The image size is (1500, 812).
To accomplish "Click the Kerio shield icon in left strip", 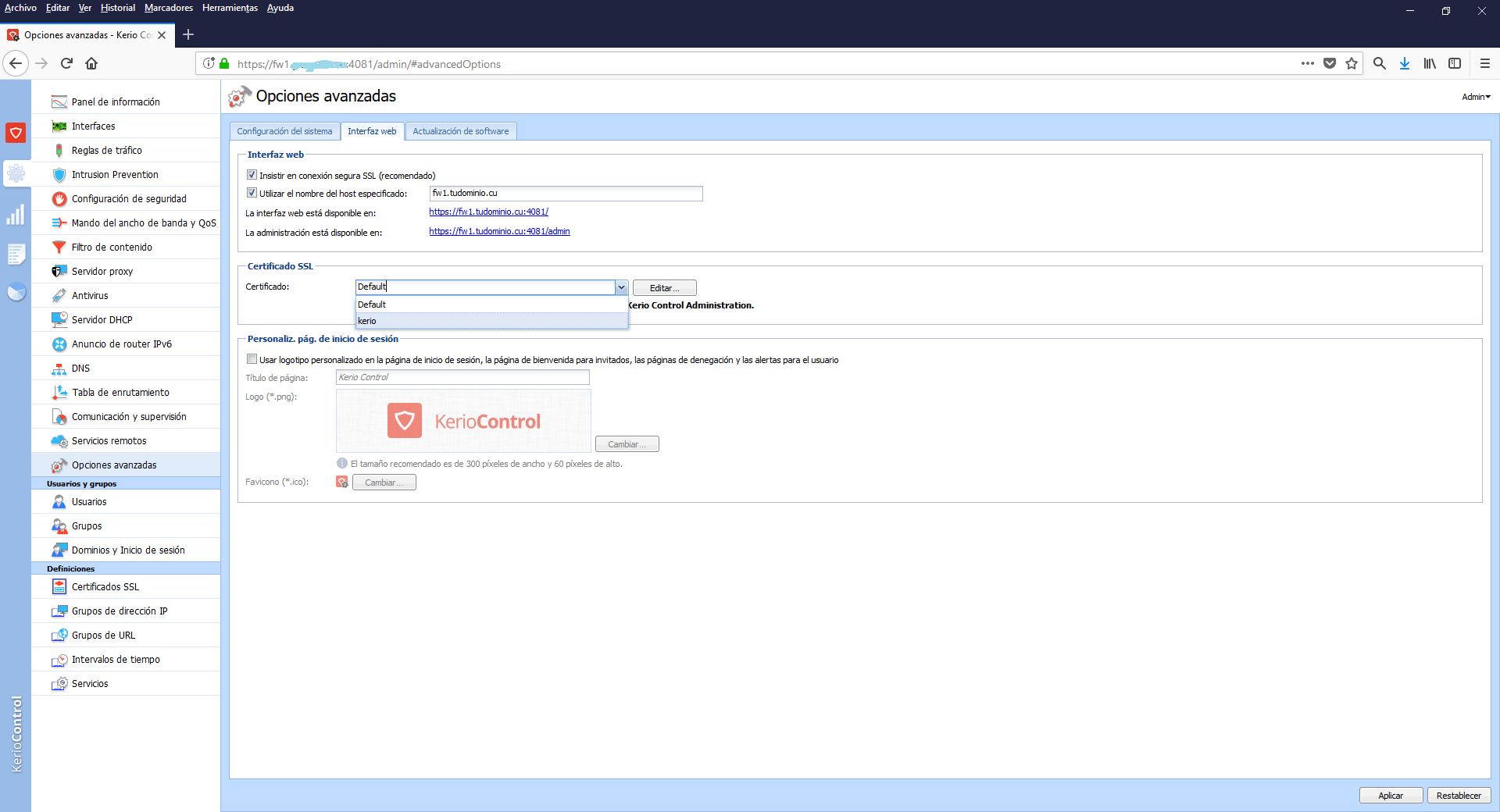I will pyautogui.click(x=16, y=133).
